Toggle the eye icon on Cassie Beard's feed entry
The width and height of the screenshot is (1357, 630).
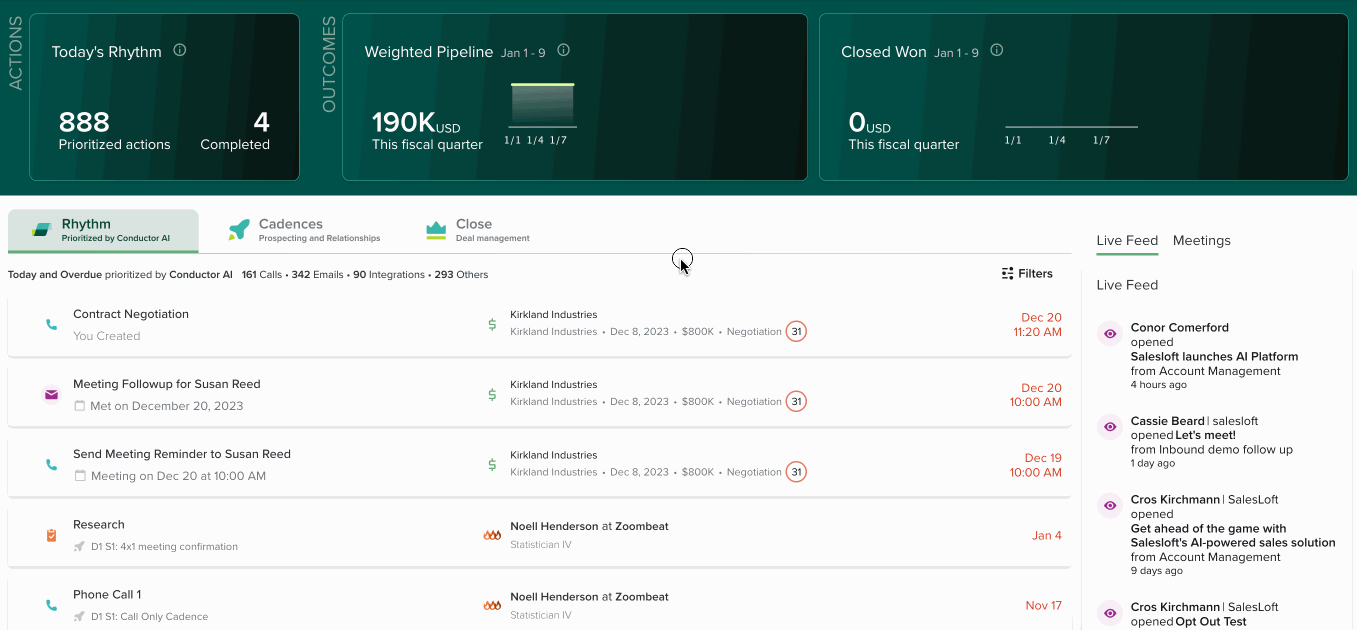(1109, 426)
